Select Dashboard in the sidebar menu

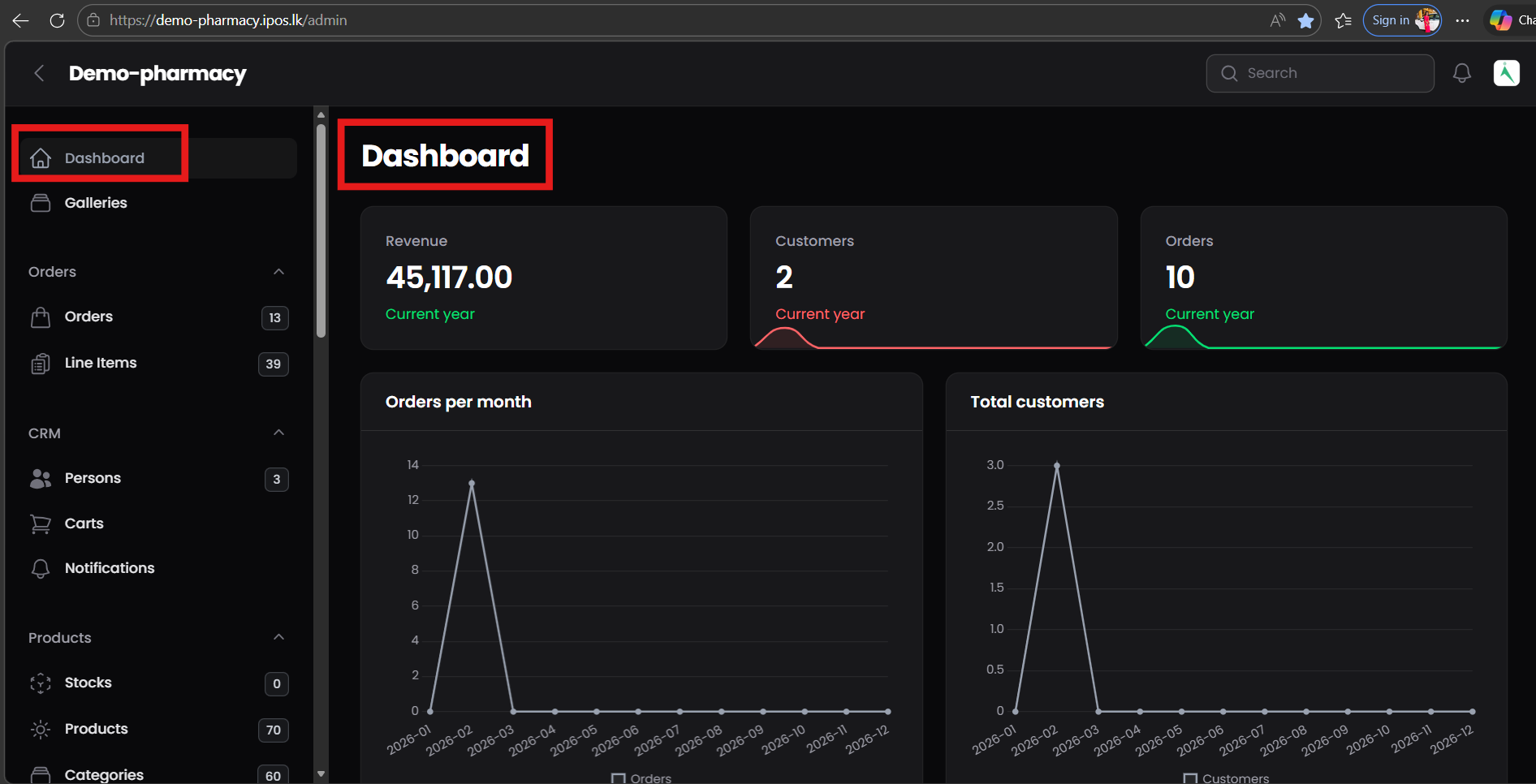click(x=104, y=157)
